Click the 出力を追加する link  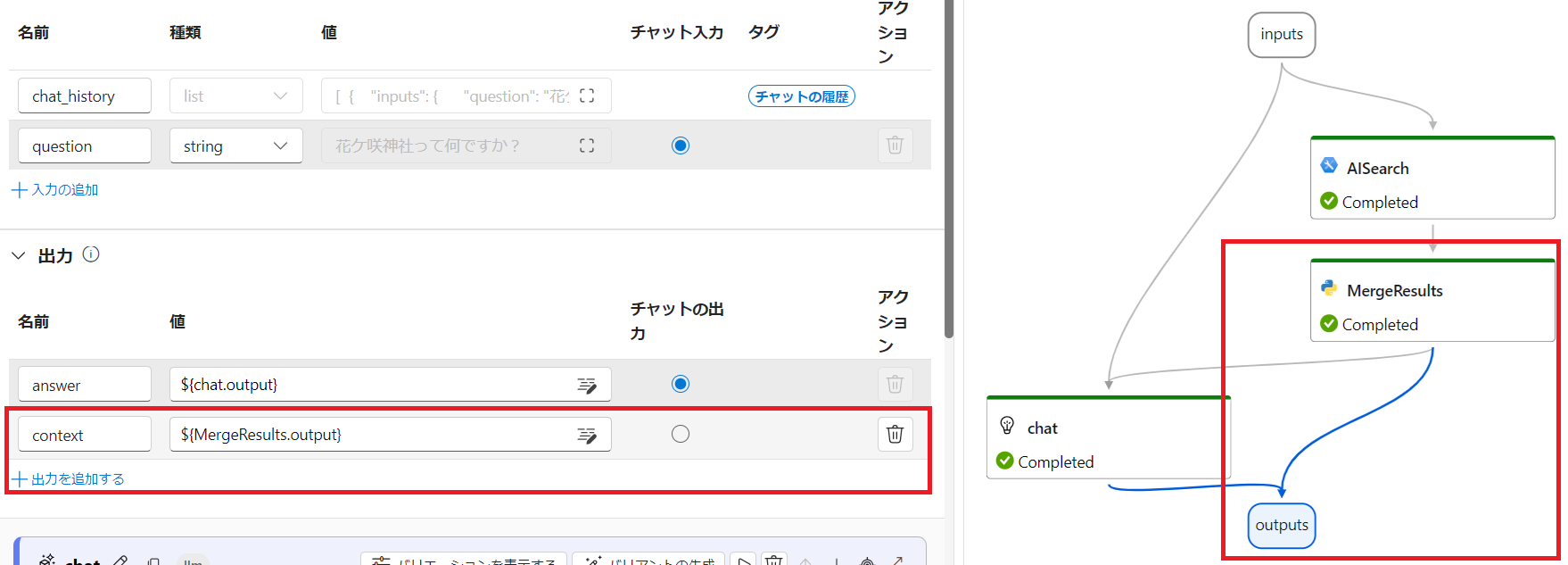[68, 478]
